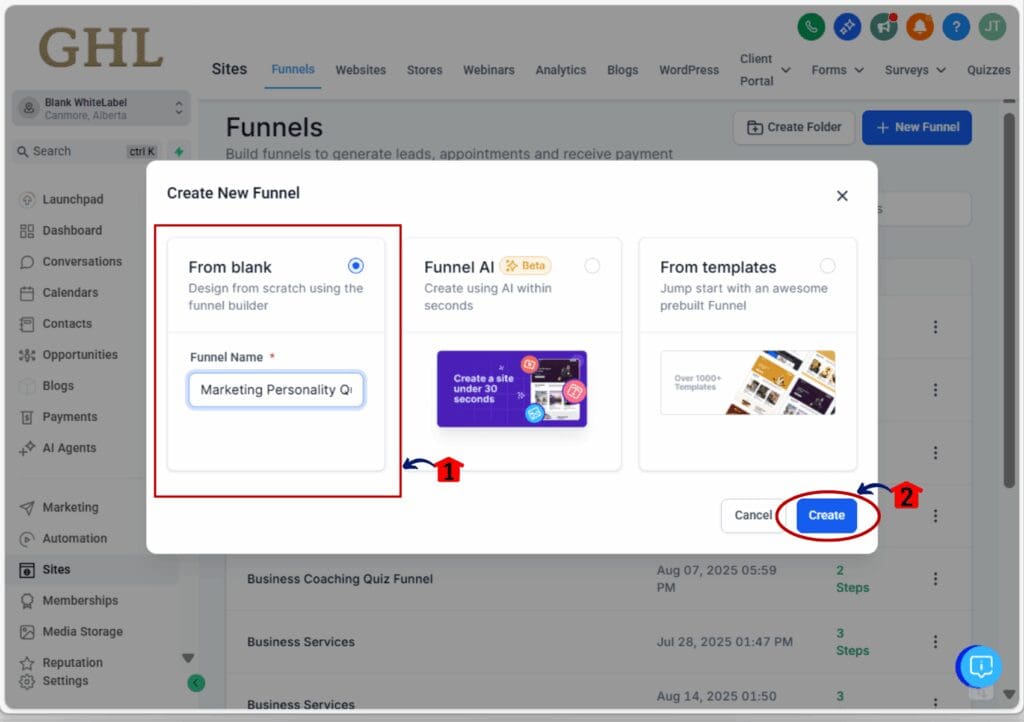Switch to the Websites tab
This screenshot has height=722, width=1024.
360,70
